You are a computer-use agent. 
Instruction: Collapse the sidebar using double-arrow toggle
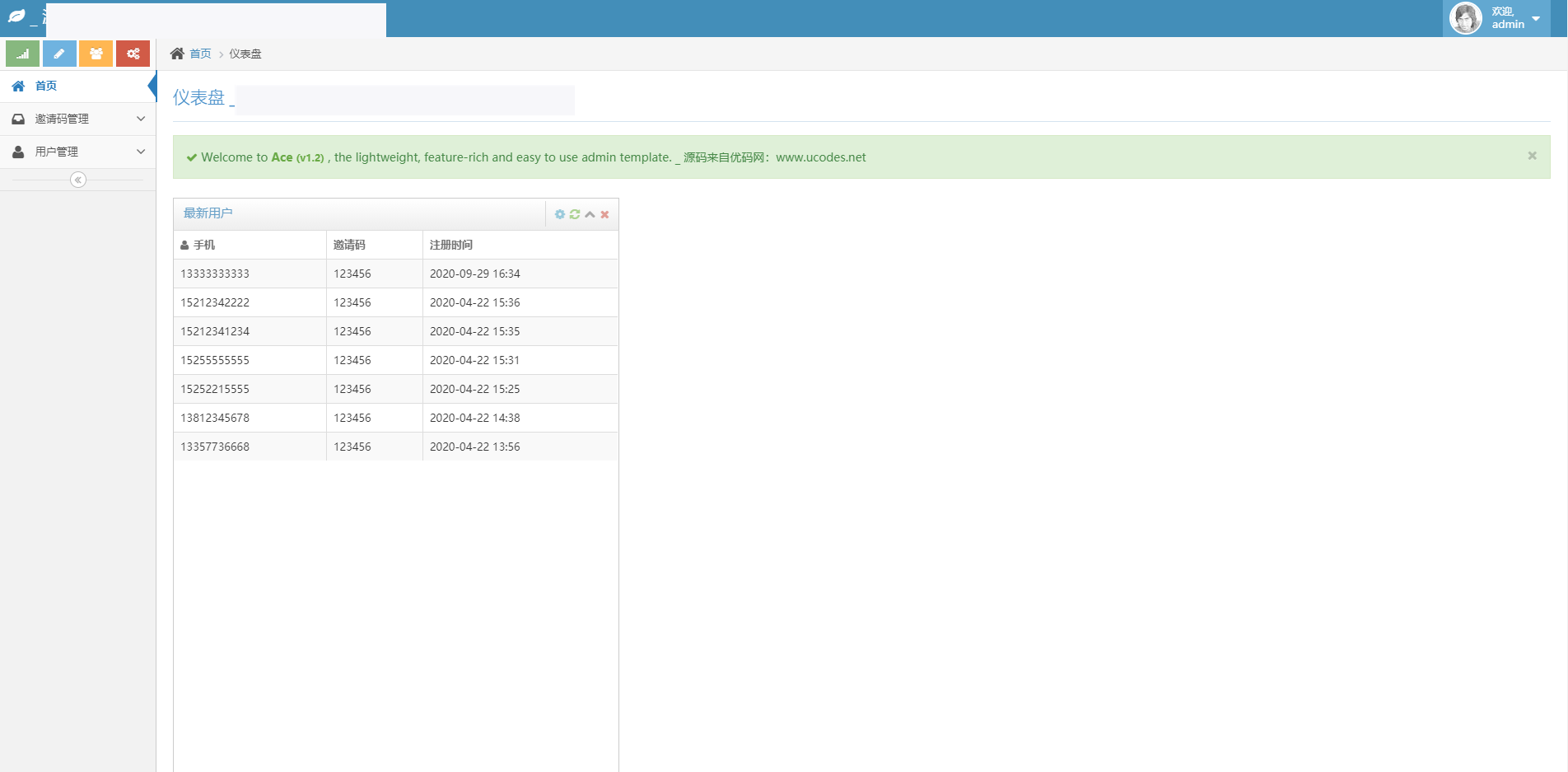78,180
